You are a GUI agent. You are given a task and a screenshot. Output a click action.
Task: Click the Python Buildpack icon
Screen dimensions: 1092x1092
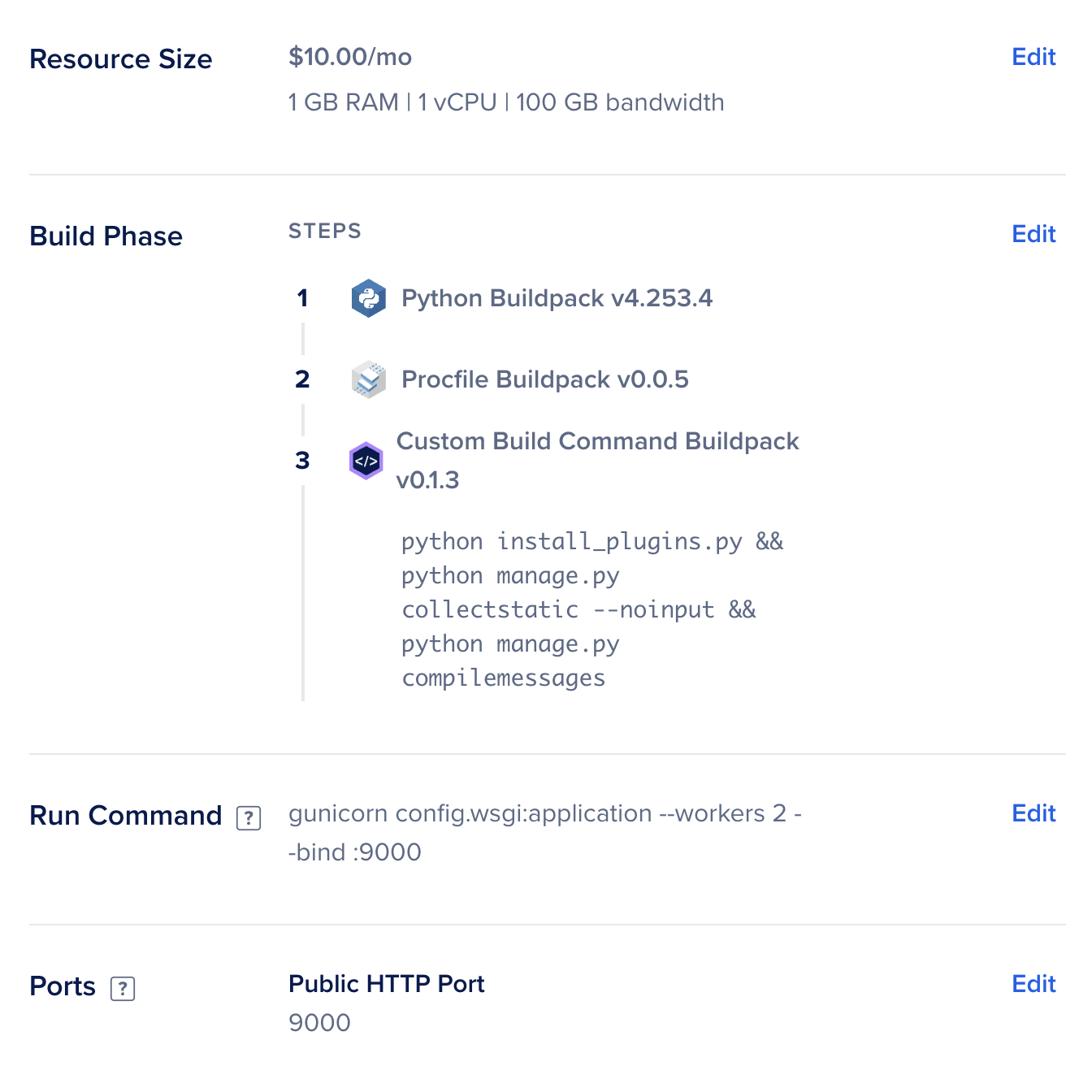click(368, 298)
